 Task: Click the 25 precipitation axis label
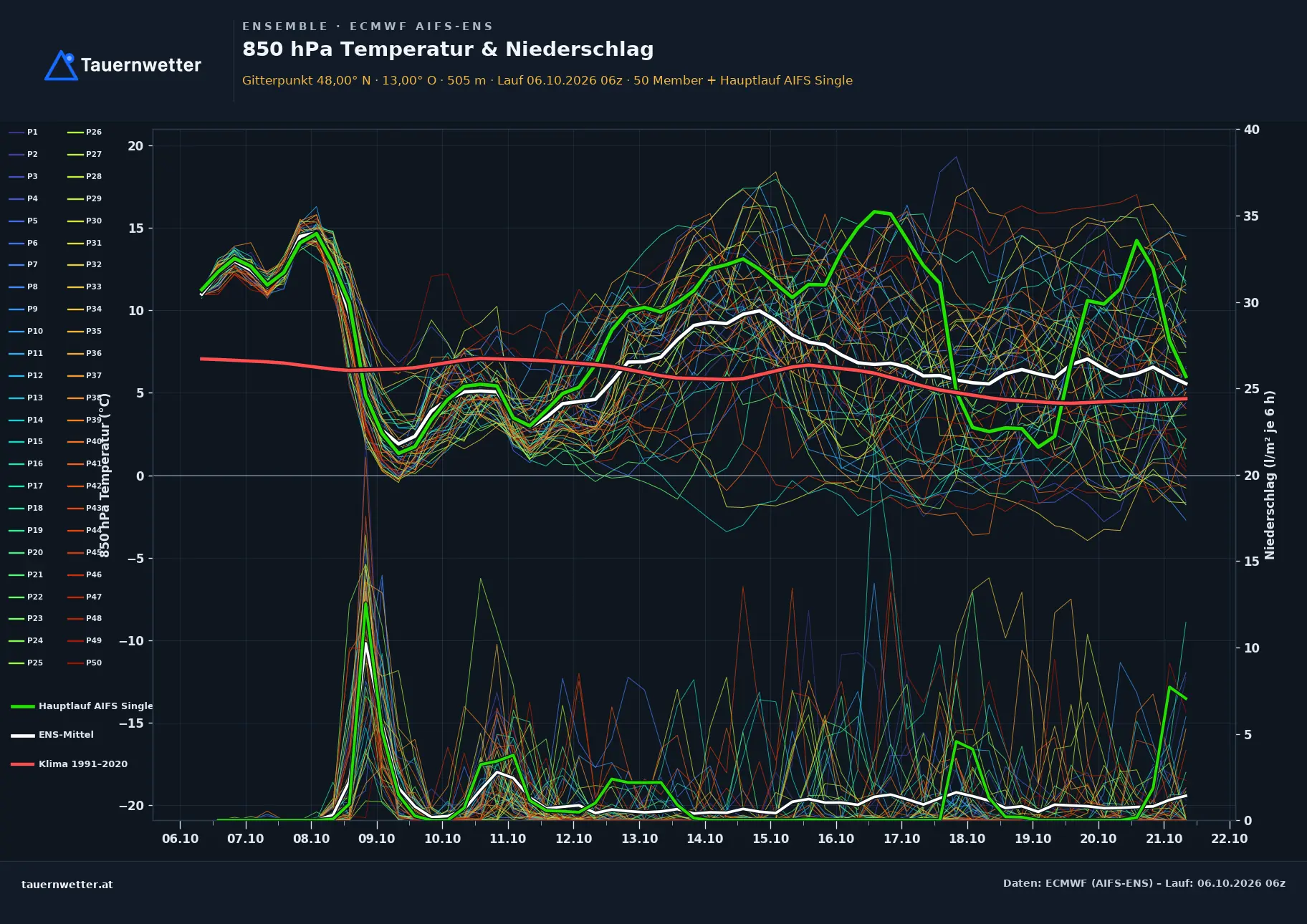[x=1252, y=389]
